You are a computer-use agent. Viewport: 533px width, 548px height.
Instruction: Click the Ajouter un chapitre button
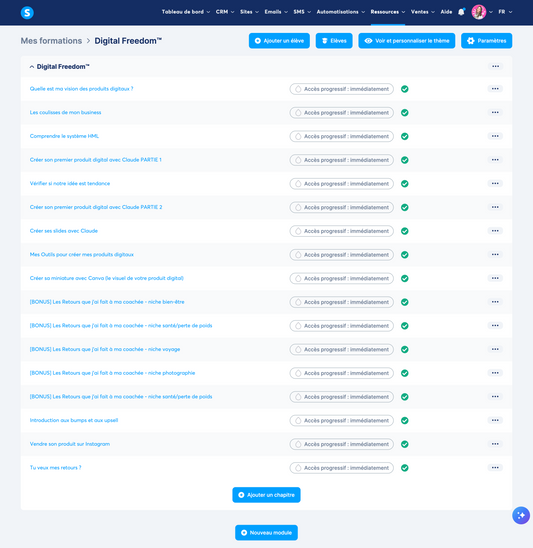[266, 495]
